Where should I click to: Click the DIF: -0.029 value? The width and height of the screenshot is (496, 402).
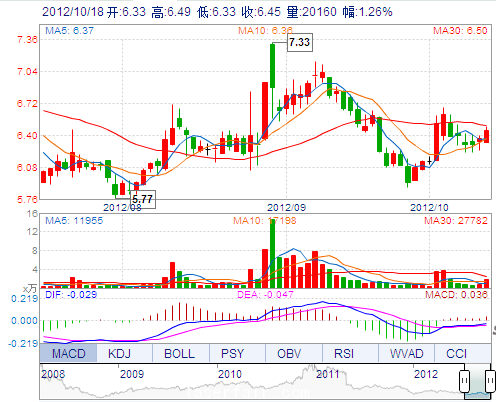(x=71, y=295)
